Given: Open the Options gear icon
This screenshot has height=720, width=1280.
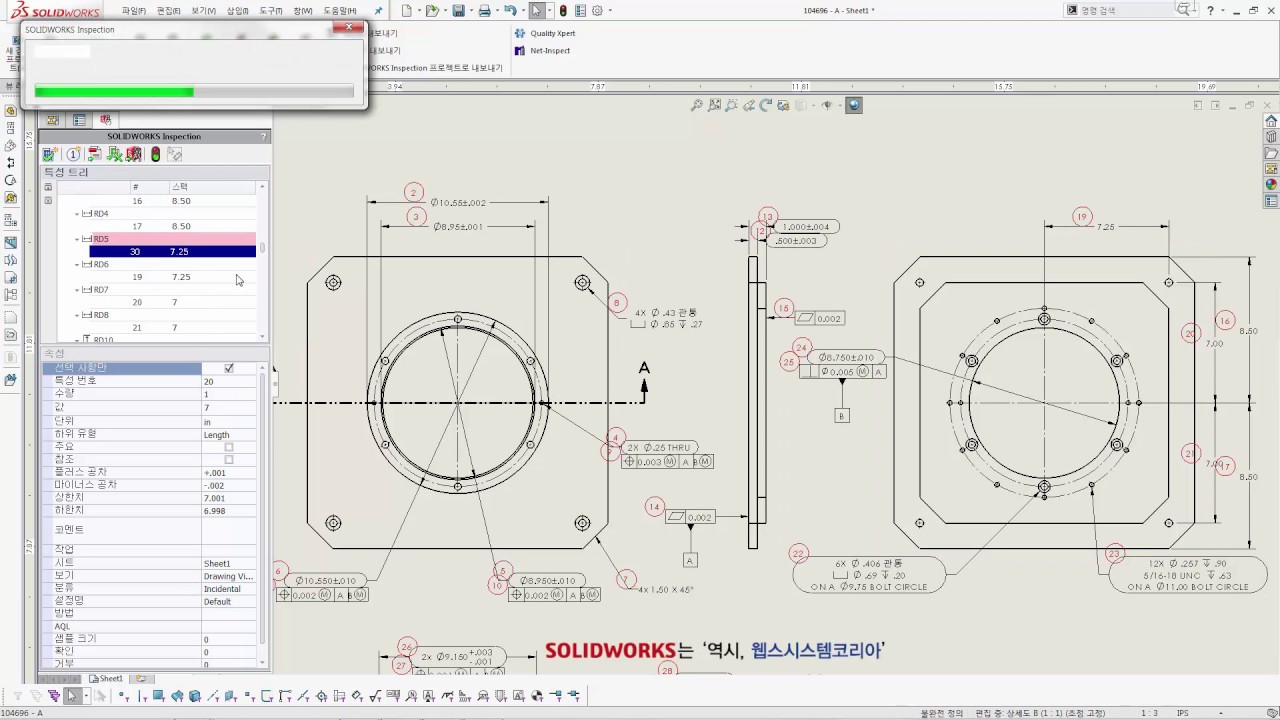Looking at the screenshot, I should coord(597,11).
